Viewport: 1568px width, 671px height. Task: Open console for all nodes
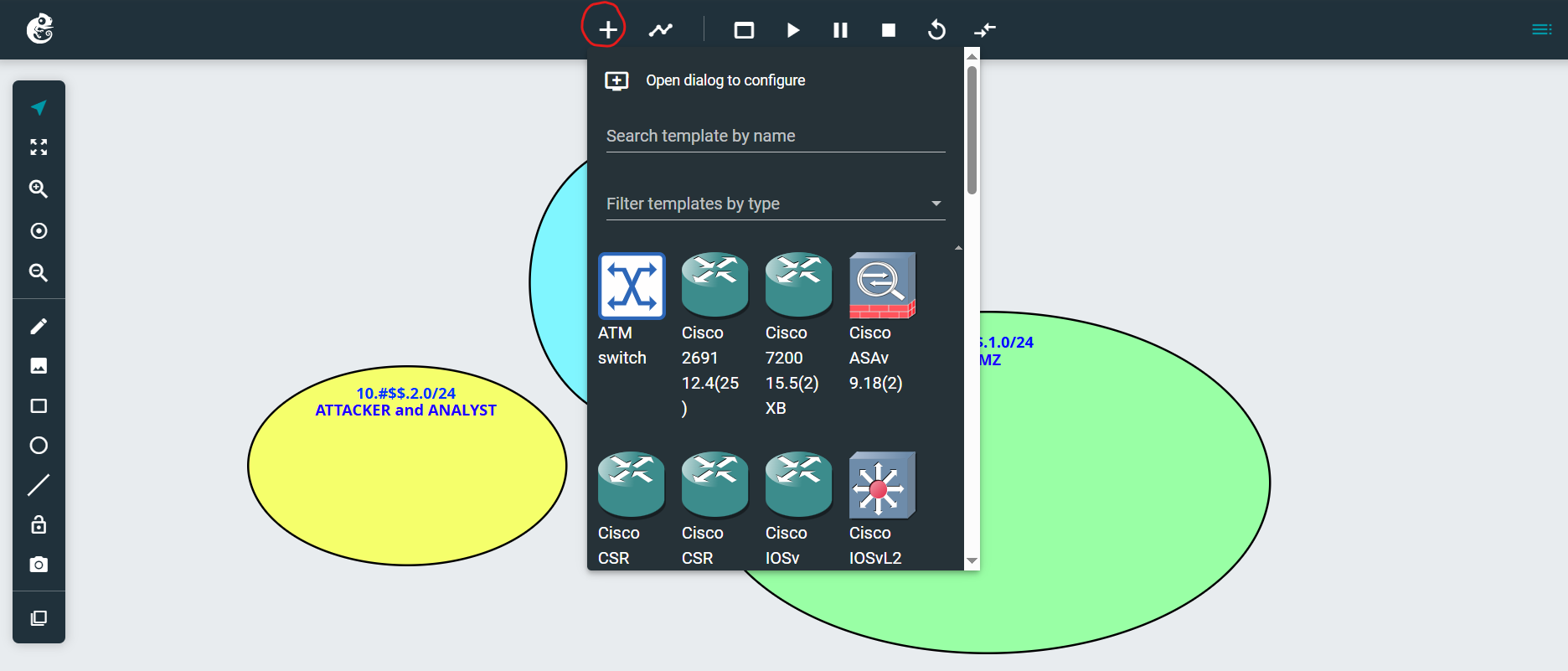(x=744, y=30)
